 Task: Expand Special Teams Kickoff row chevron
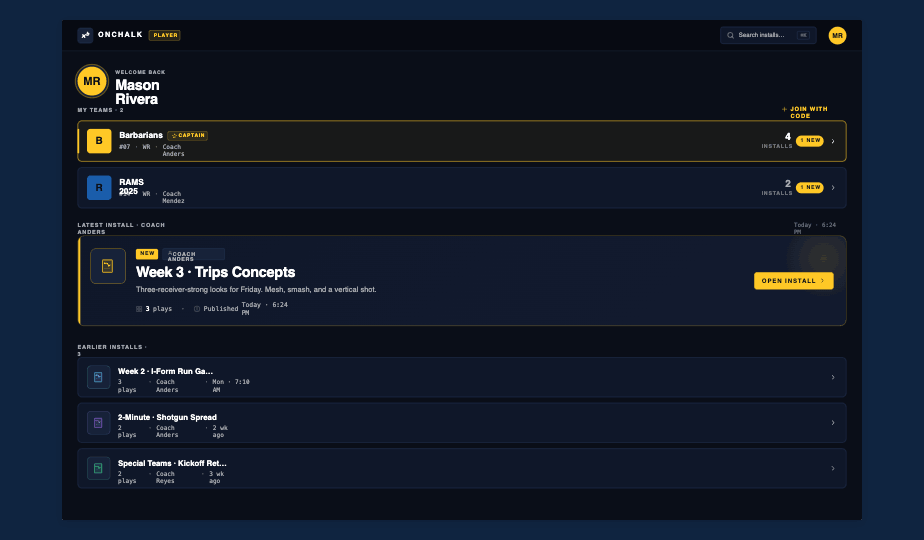pos(833,469)
